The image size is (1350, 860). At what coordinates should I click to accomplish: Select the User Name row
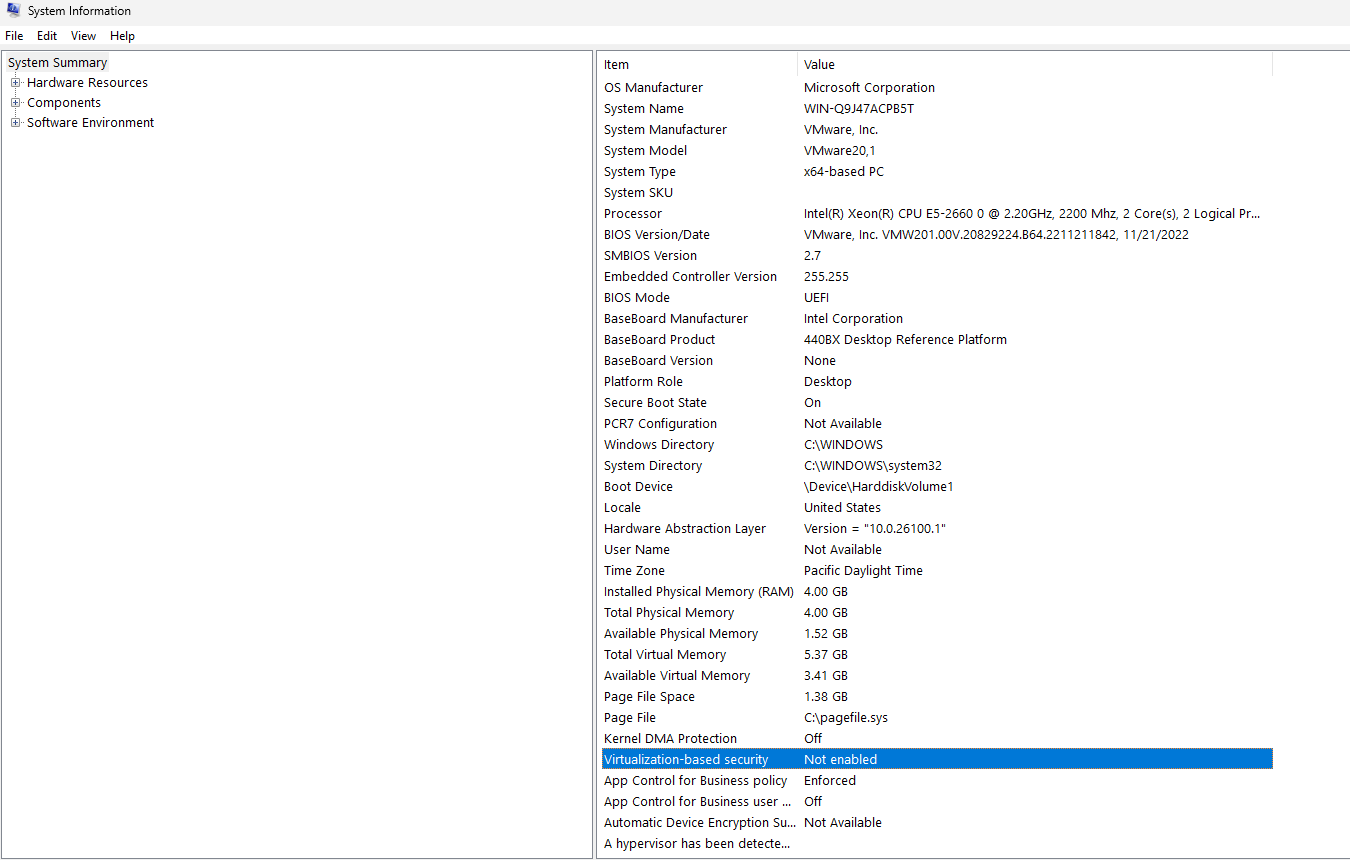pos(937,550)
